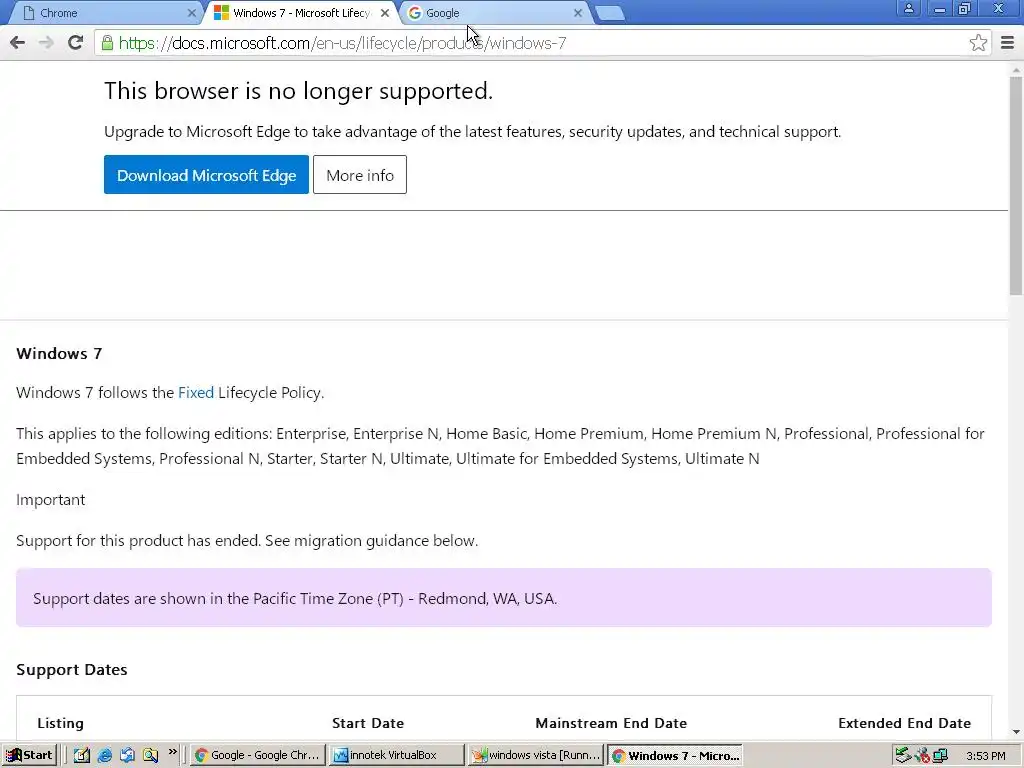Click the Start button
This screenshot has height=768, width=1024.
(x=29, y=756)
